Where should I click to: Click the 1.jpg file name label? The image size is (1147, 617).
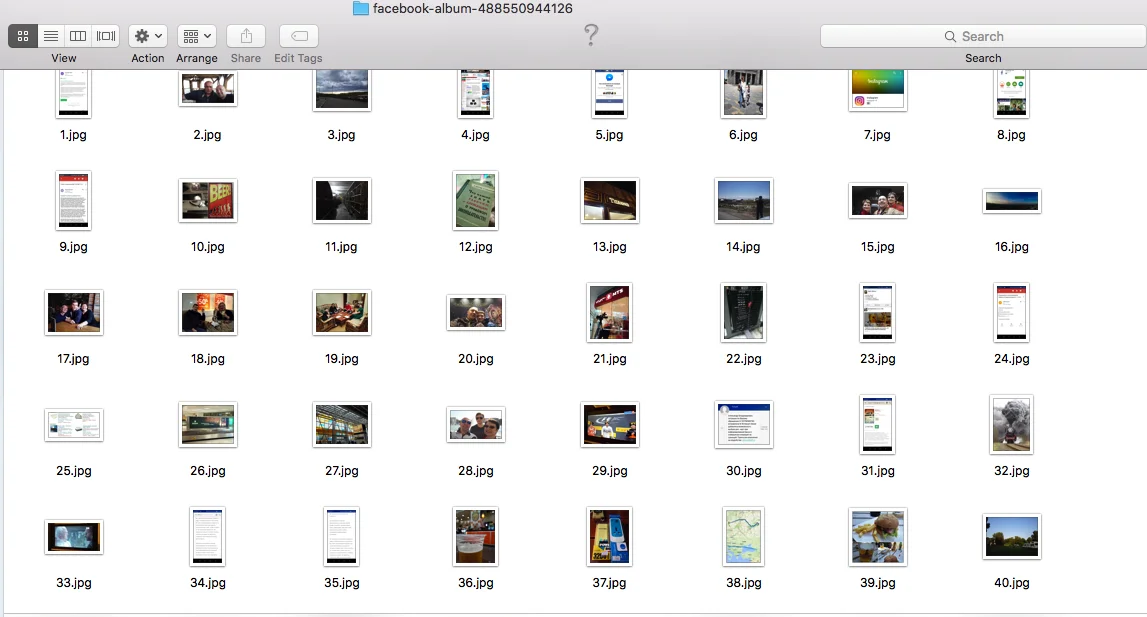(x=74, y=135)
